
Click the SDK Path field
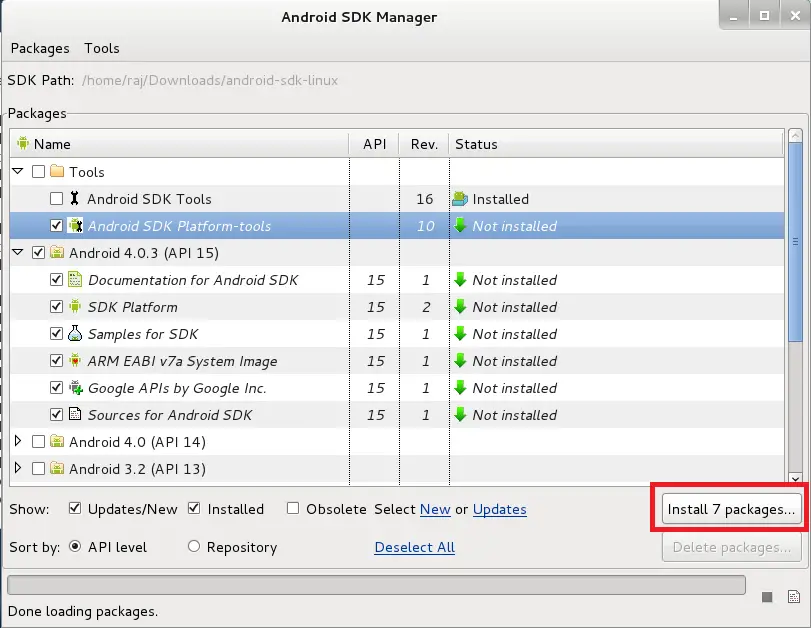pos(210,80)
